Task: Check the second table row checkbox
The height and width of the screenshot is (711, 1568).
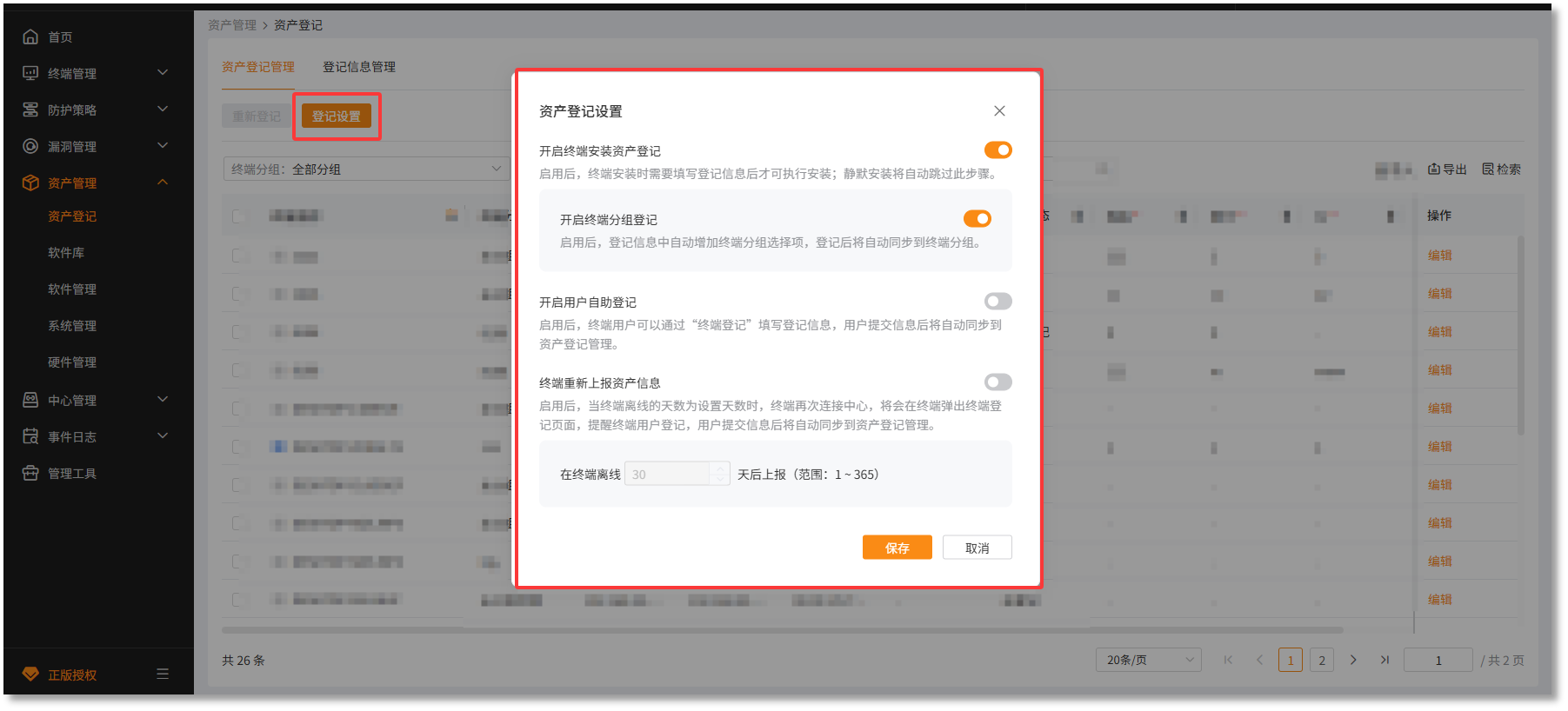Action: click(239, 294)
